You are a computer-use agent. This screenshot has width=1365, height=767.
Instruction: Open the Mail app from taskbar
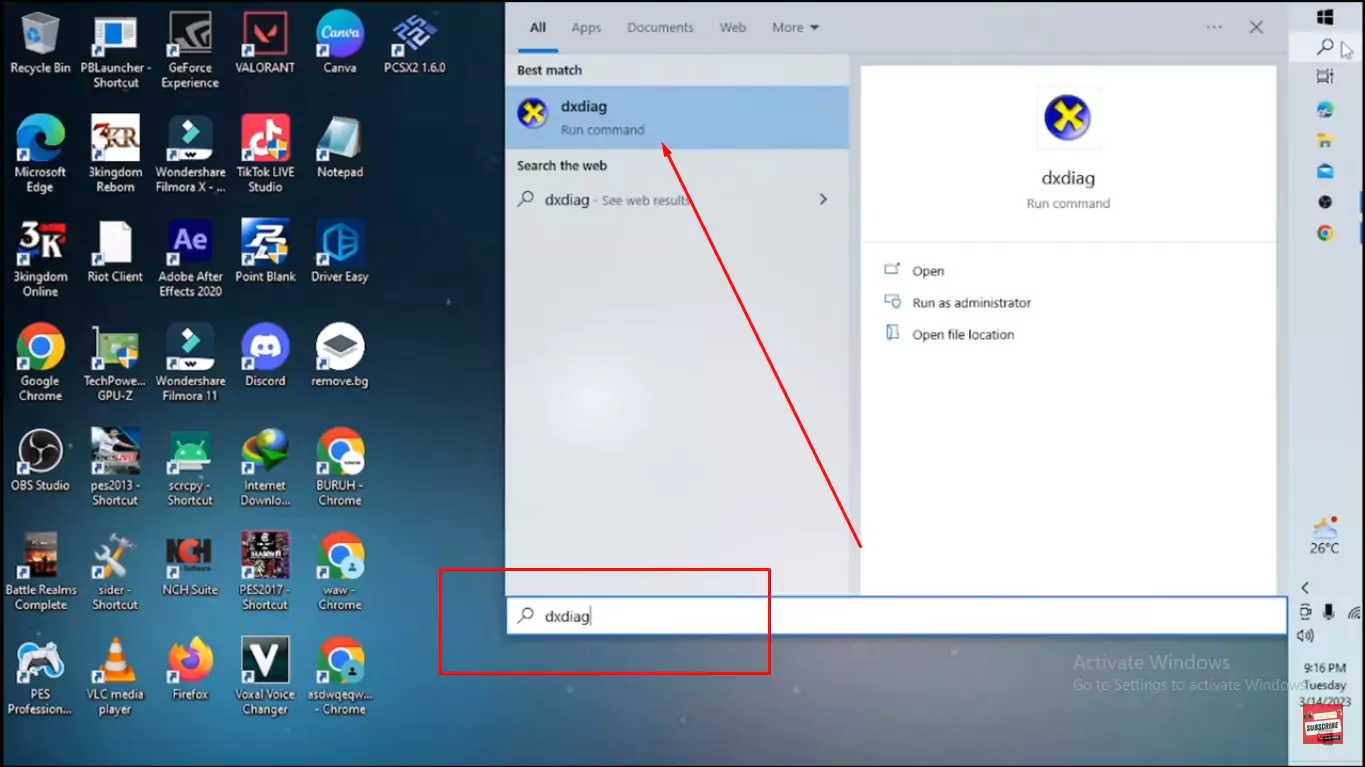(1326, 171)
